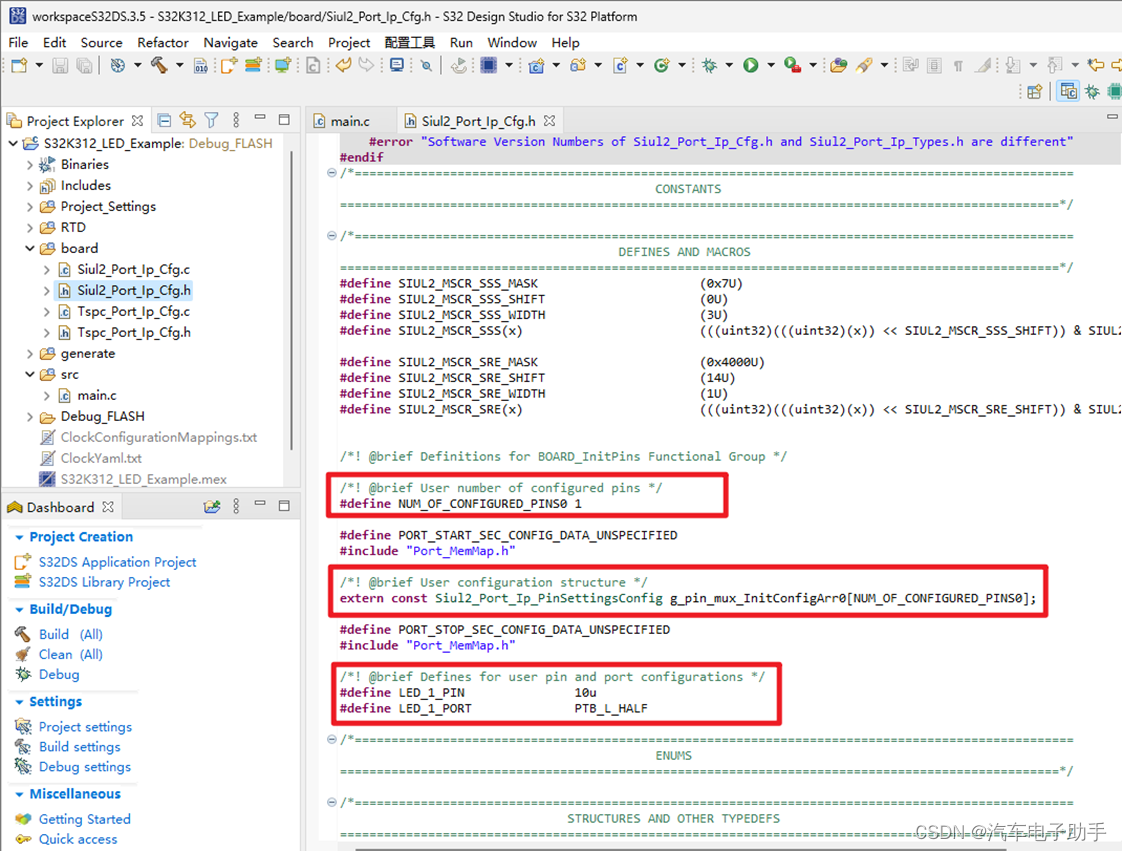Viewport: 1122px width, 851px height.
Task: Open dropdown arrow next to New wizard
Action: [x=39, y=66]
